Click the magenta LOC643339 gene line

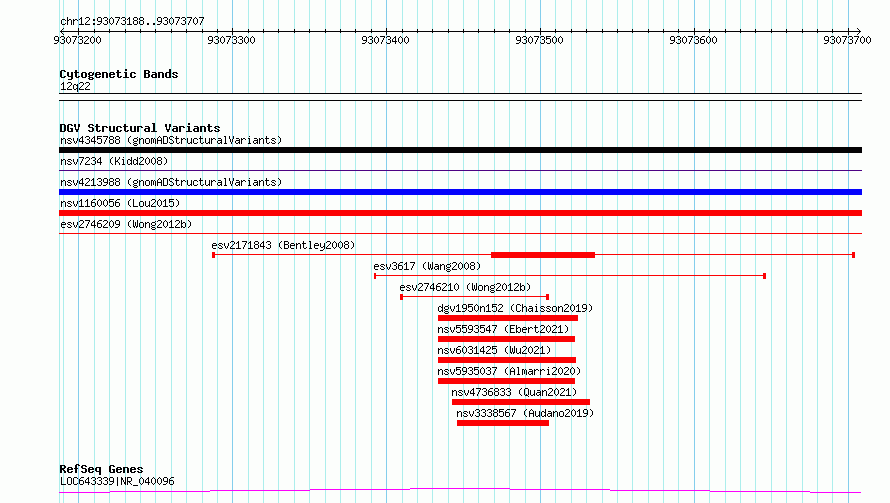(460, 491)
